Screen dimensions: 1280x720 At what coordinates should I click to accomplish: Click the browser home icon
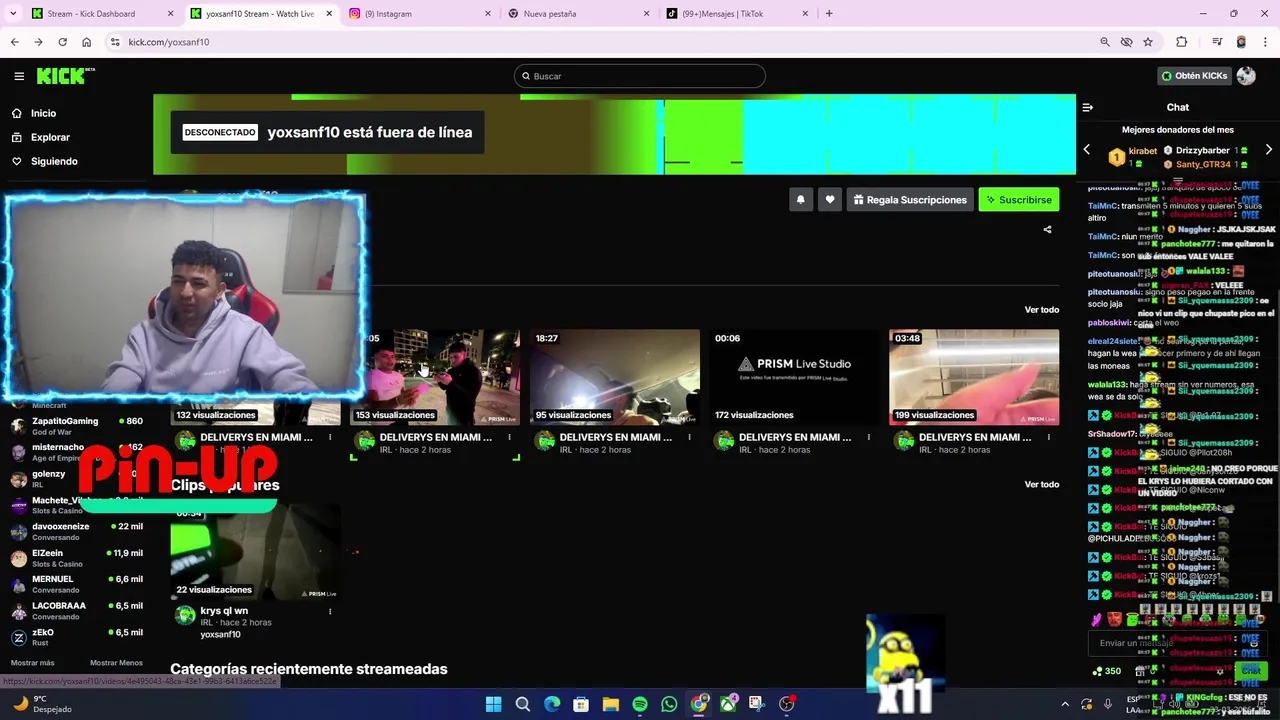point(86,42)
